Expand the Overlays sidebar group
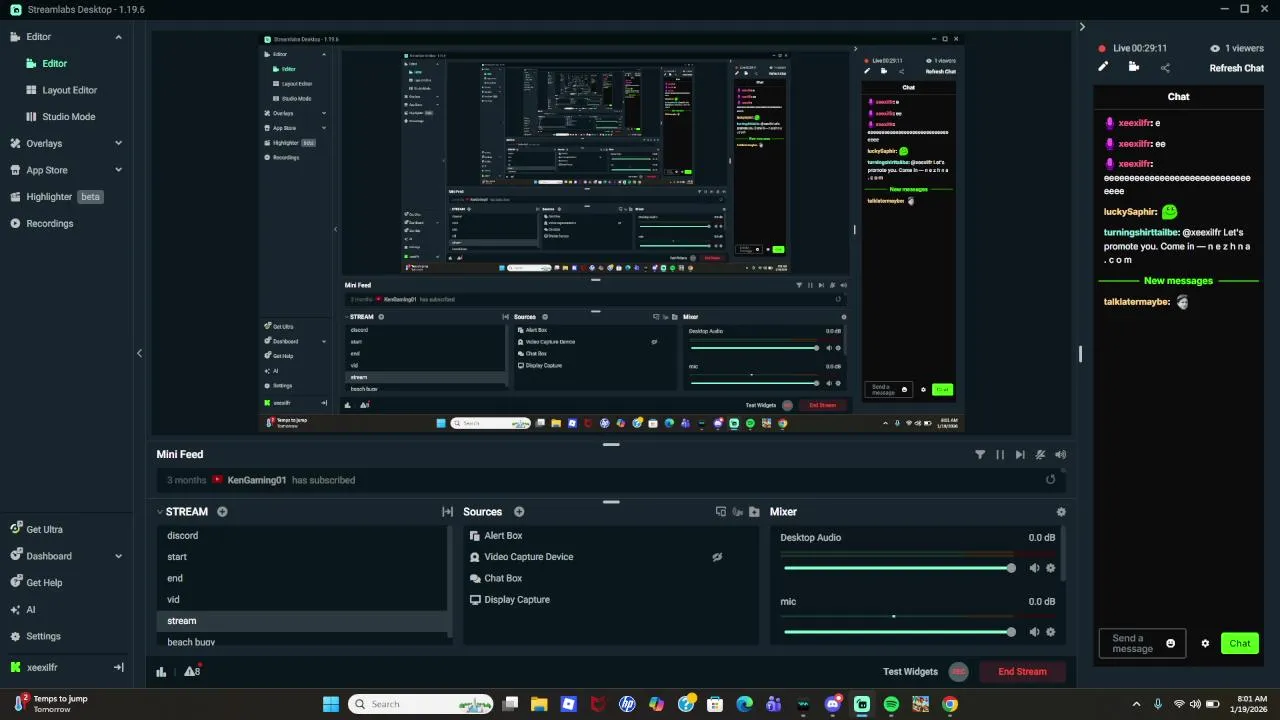 [x=118, y=143]
